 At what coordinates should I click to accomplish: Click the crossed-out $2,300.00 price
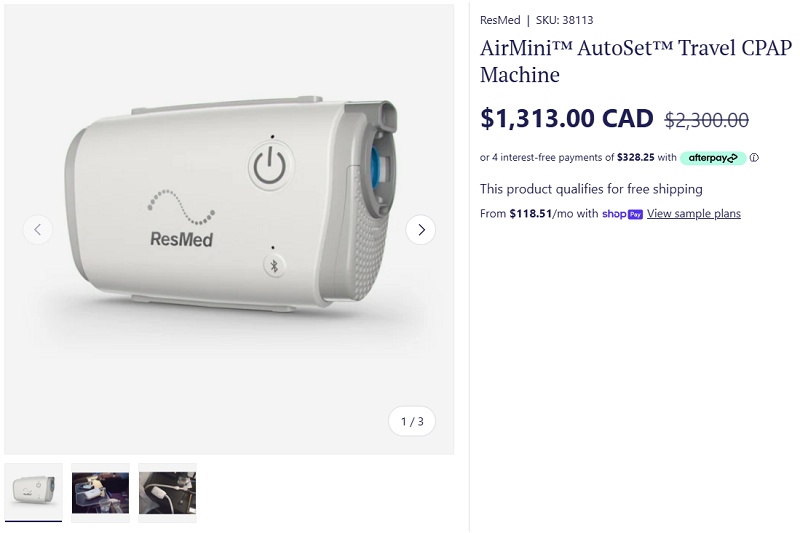(x=706, y=120)
